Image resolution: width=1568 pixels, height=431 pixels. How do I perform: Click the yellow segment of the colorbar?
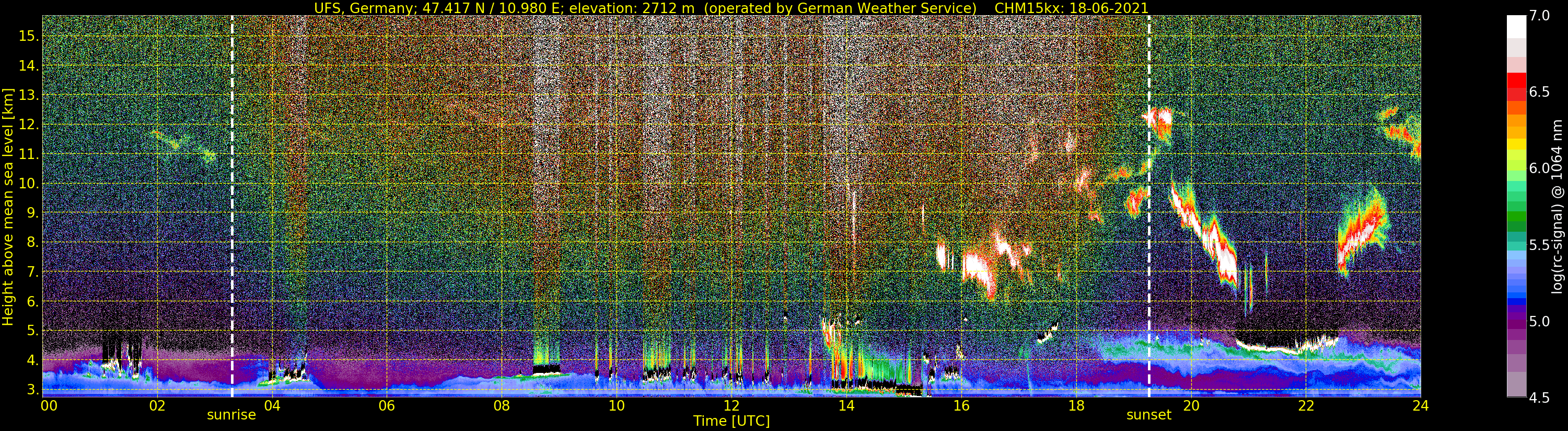point(1516,145)
